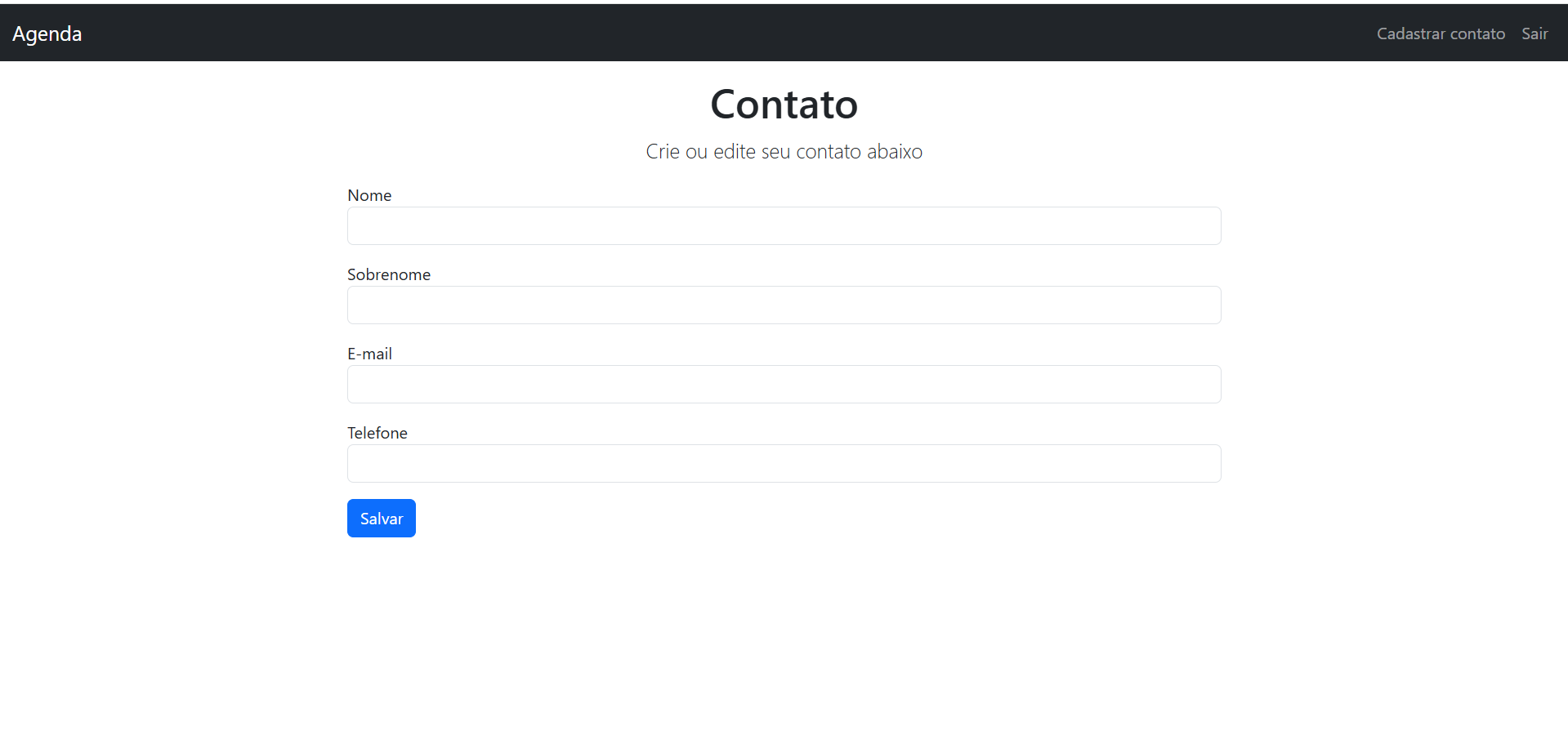1568x744 pixels.
Task: Click the word 'contato' in the subtitle
Action: tap(829, 152)
